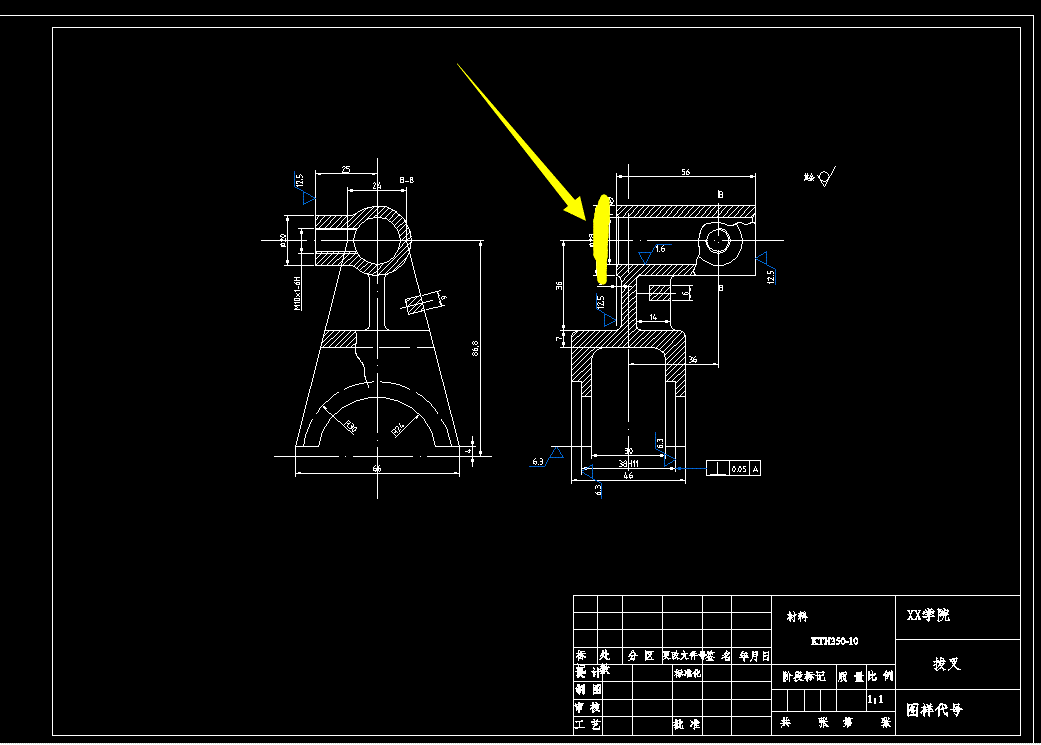Click the datum A cell in tolerance frame
1041x745 pixels.
click(755, 469)
